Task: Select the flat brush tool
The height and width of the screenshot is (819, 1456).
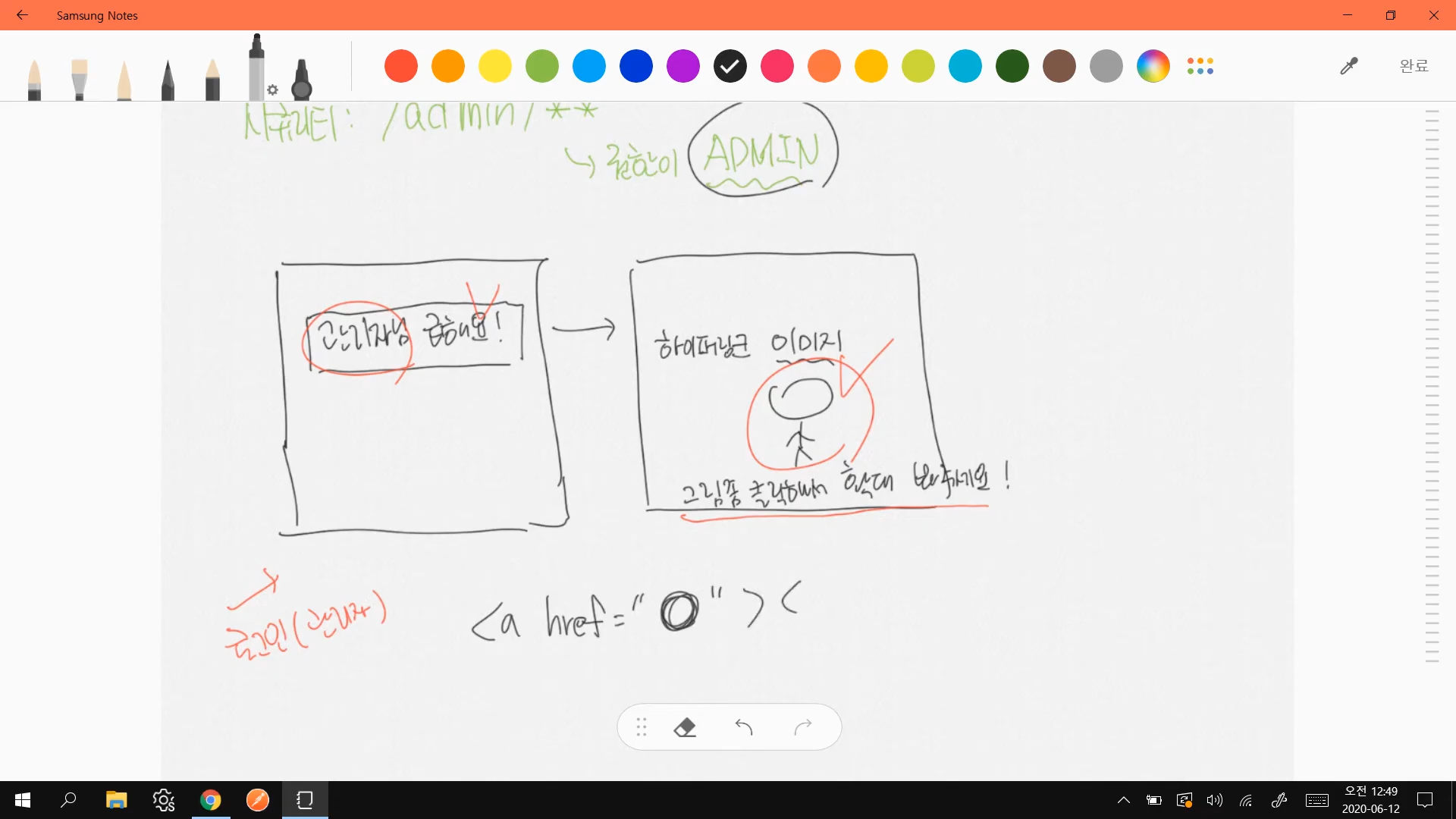Action: (79, 80)
